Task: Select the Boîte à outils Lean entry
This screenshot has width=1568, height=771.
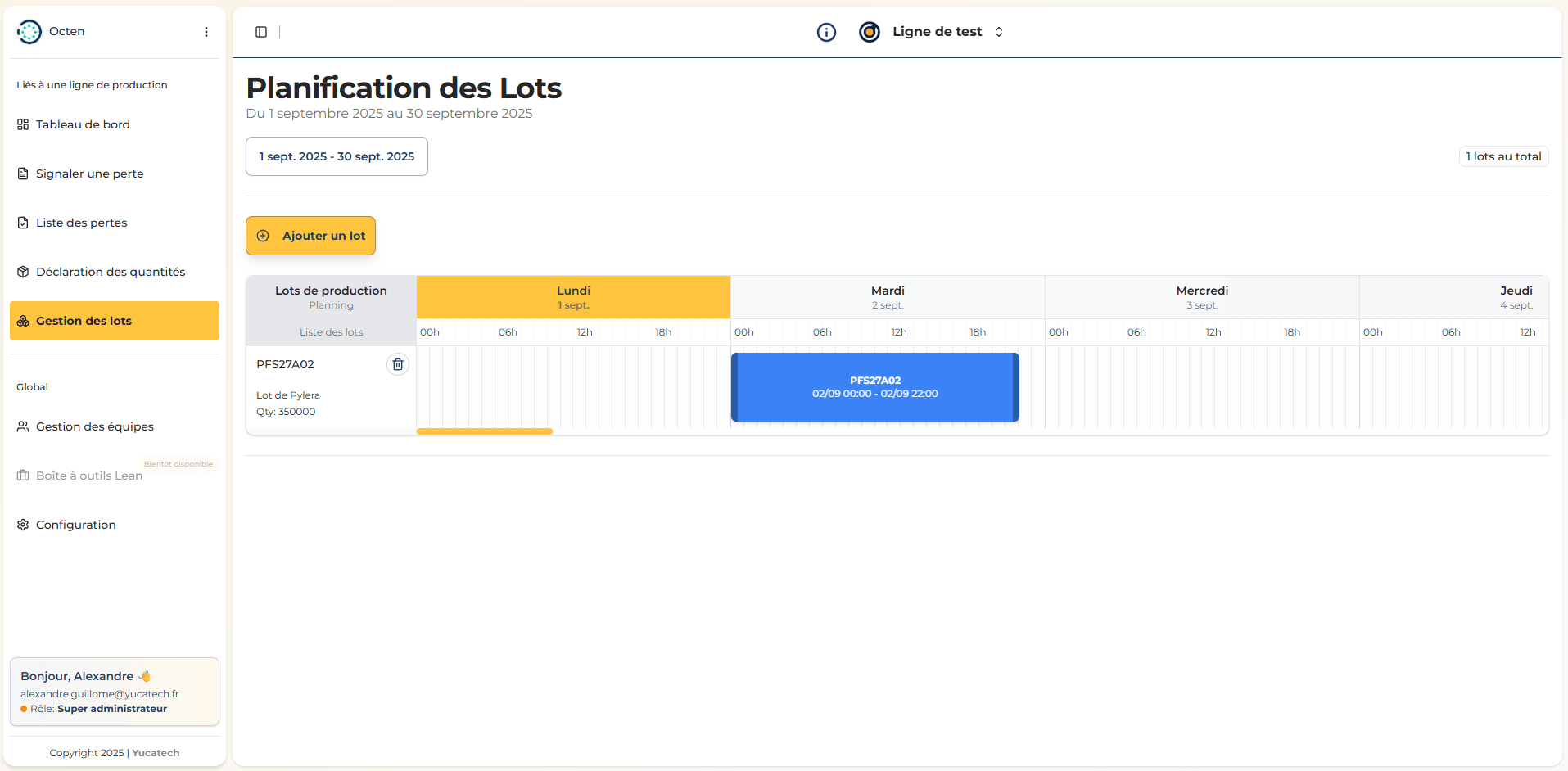Action: point(88,476)
